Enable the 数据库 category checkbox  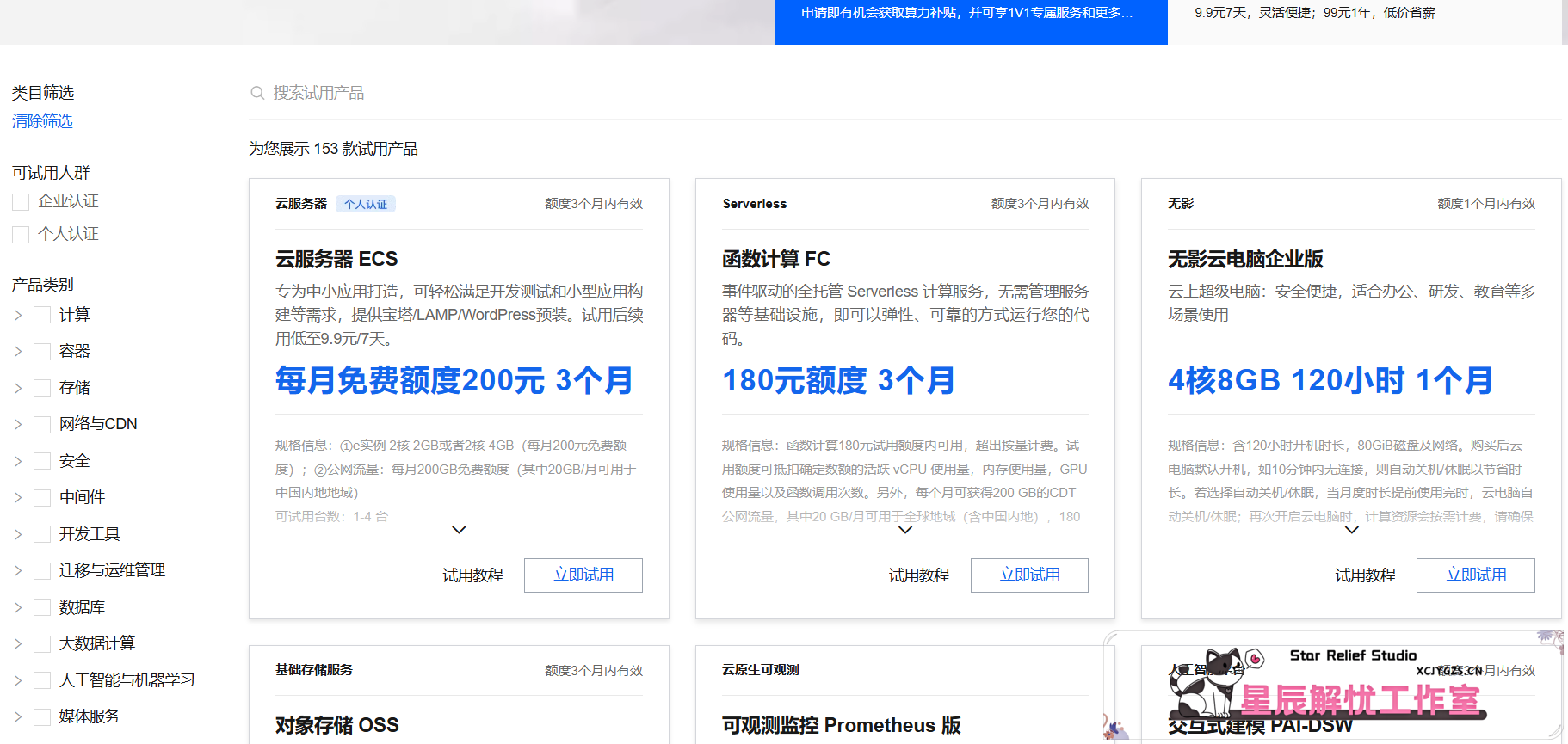[x=42, y=607]
